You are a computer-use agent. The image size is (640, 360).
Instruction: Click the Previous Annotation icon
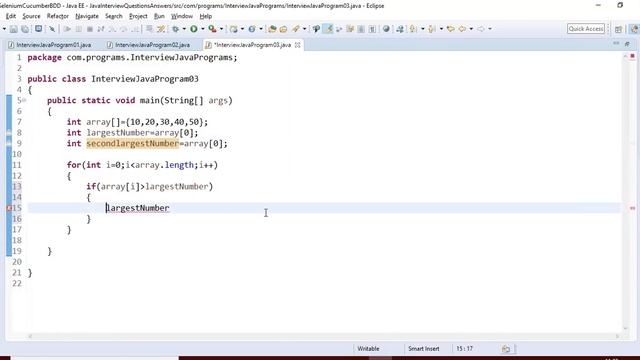tap(432, 29)
